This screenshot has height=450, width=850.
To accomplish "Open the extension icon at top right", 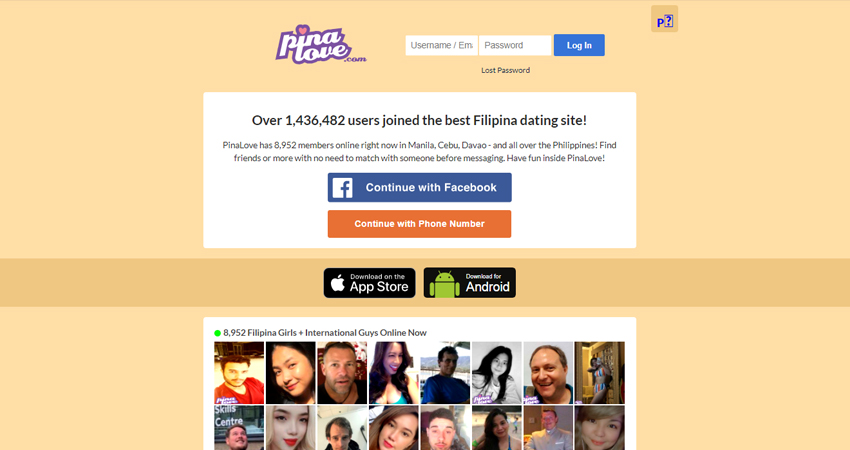I will 664,19.
